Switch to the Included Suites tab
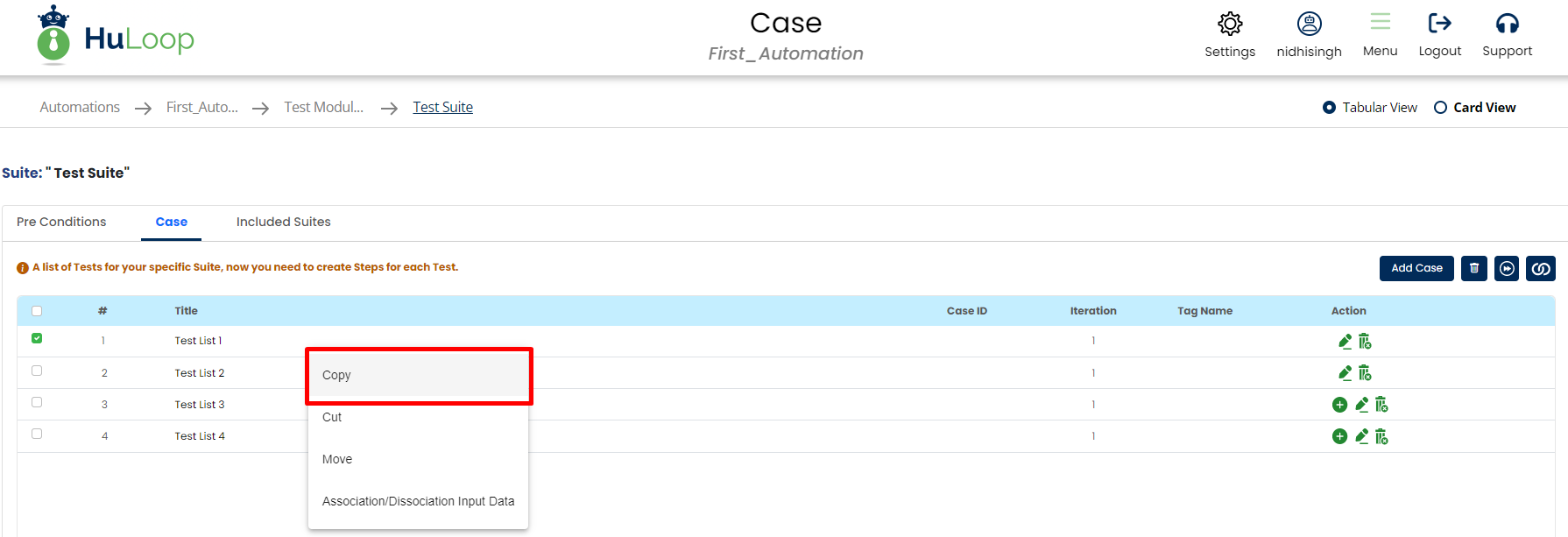The height and width of the screenshot is (537, 1568). [x=283, y=222]
